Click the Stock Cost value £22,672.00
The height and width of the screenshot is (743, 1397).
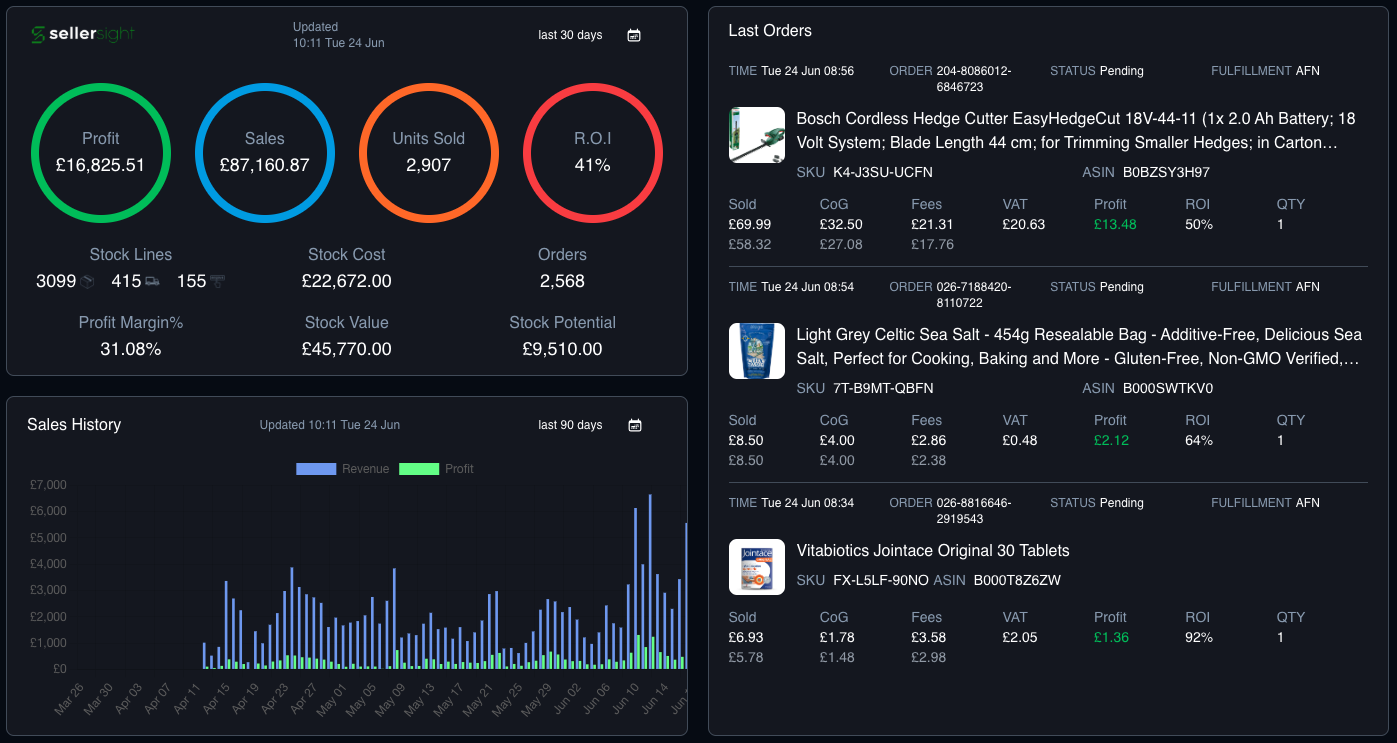(x=347, y=282)
